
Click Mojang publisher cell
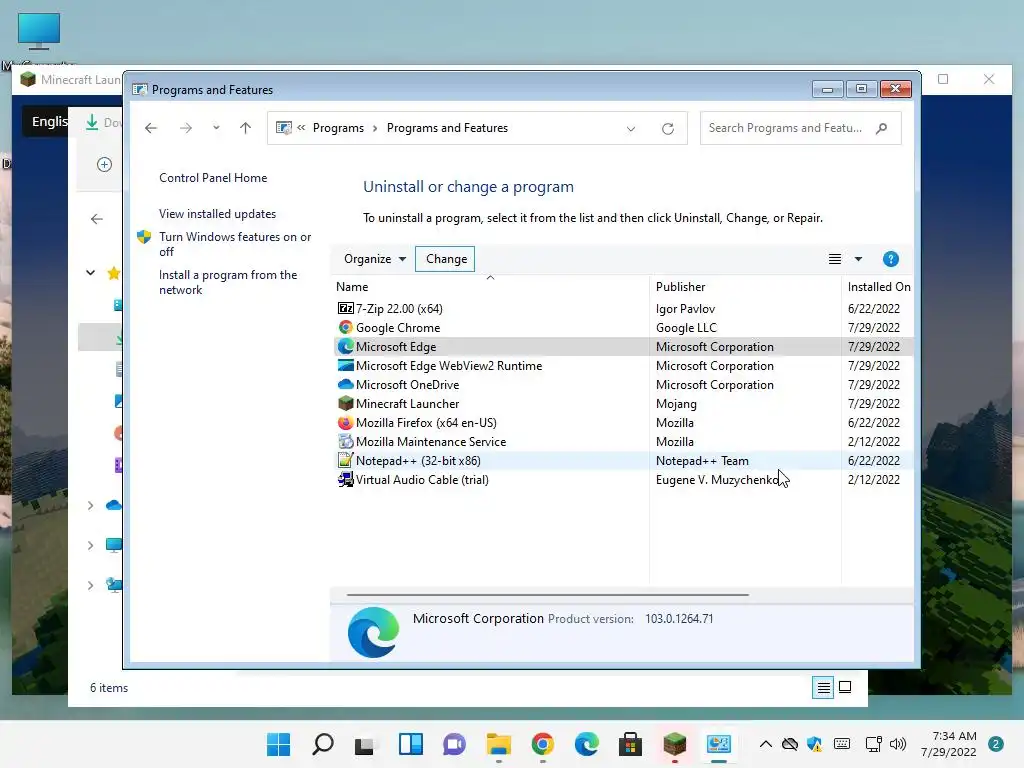coord(676,404)
